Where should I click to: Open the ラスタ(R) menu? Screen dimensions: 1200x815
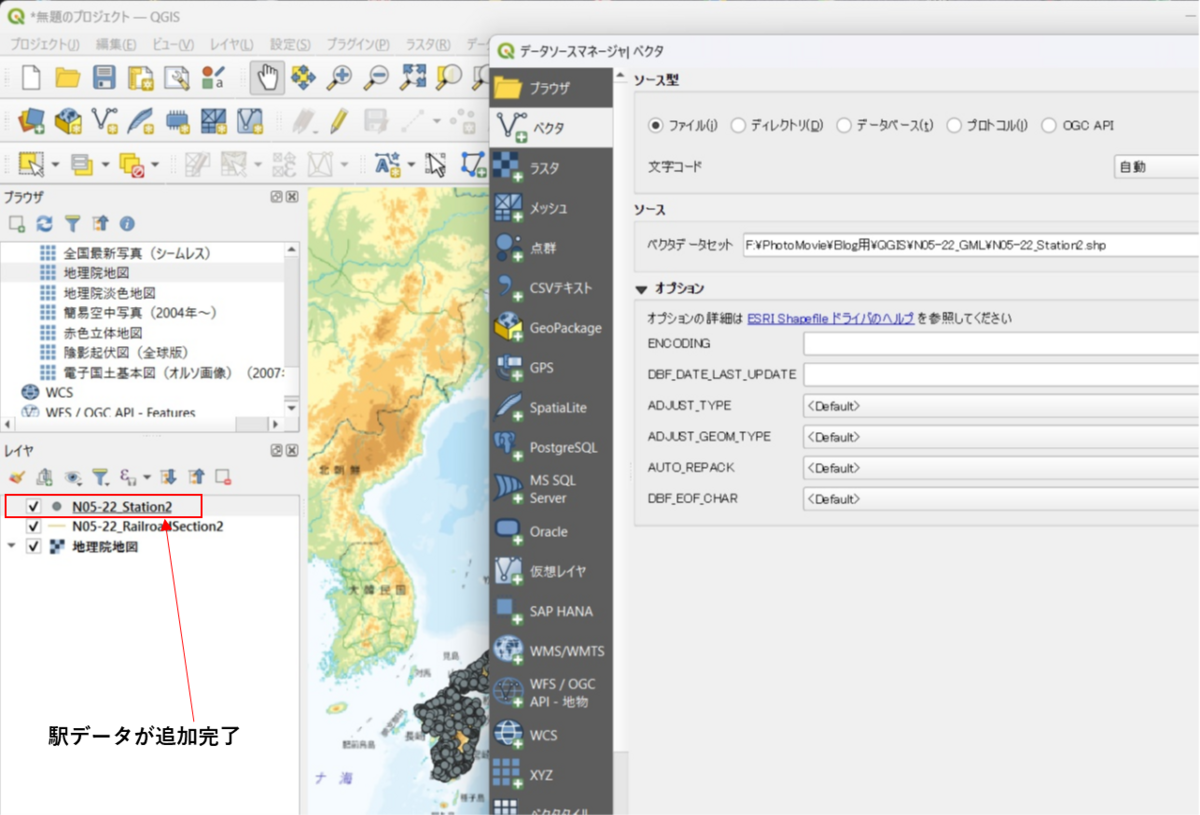[429, 45]
